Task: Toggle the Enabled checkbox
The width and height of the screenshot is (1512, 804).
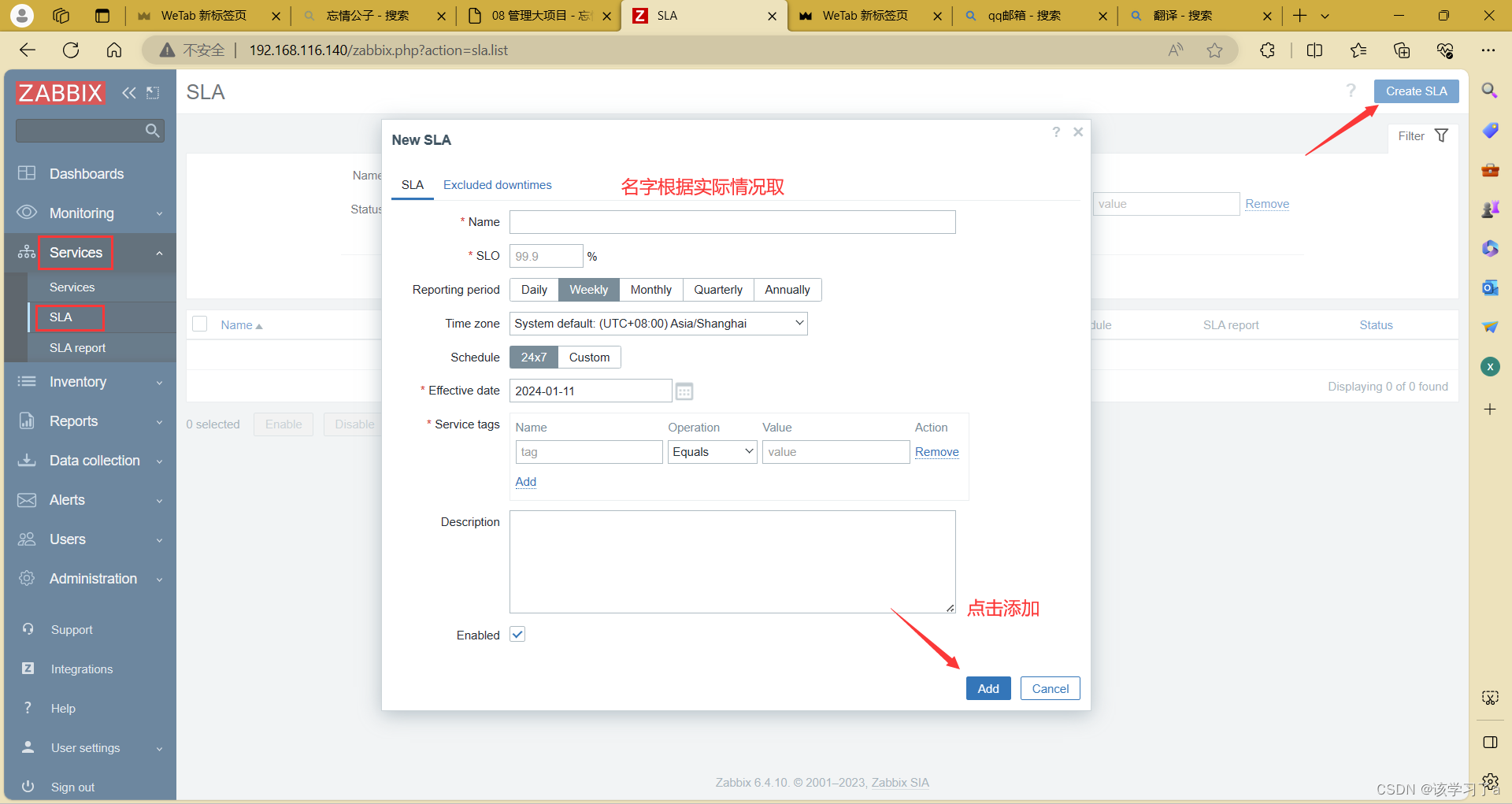Action: click(517, 635)
